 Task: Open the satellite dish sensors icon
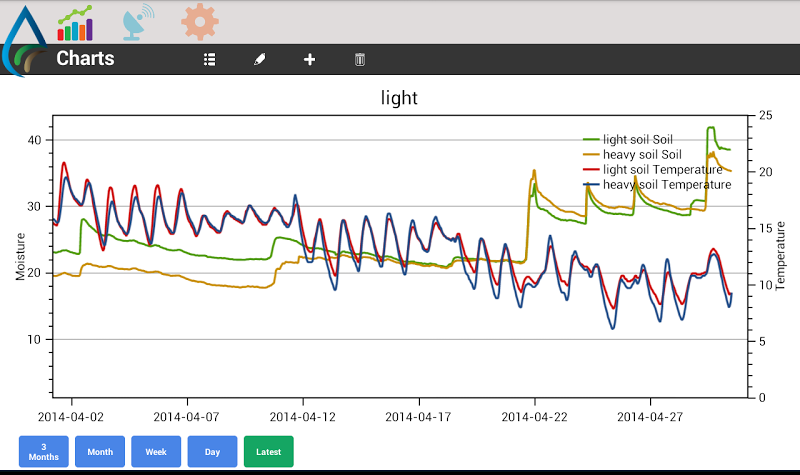138,22
